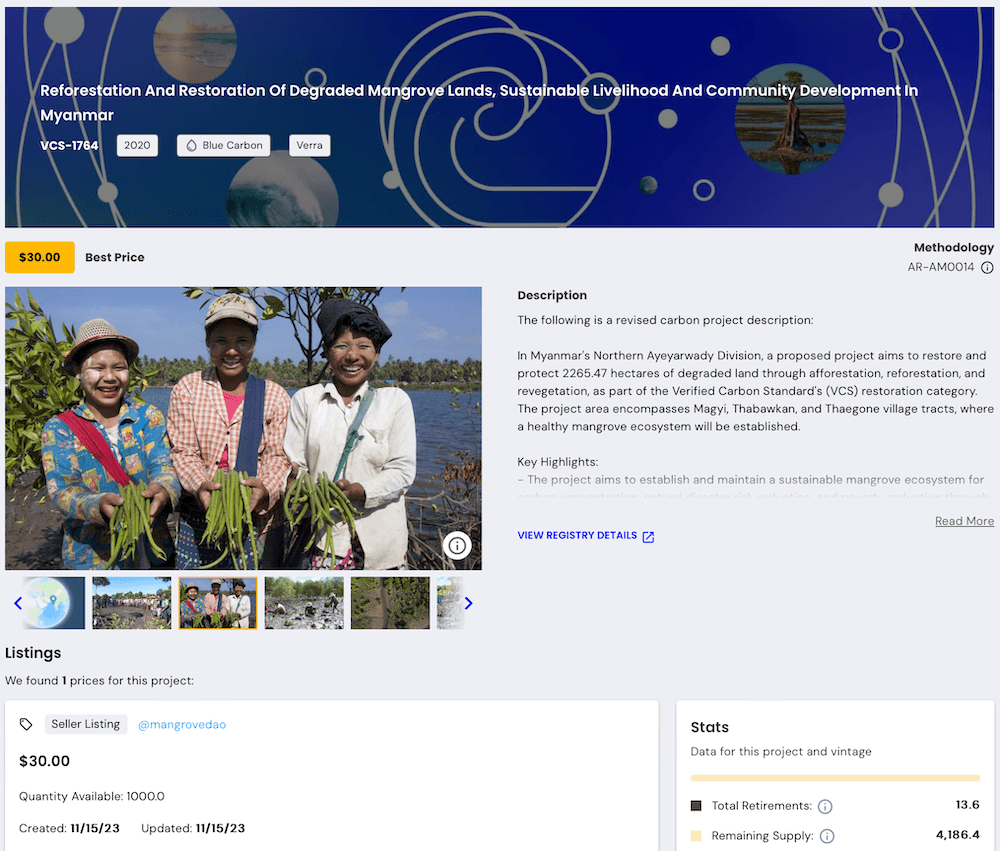Click the Seller Listing label badge
Viewport: 1000px width, 851px height.
pyautogui.click(x=87, y=725)
